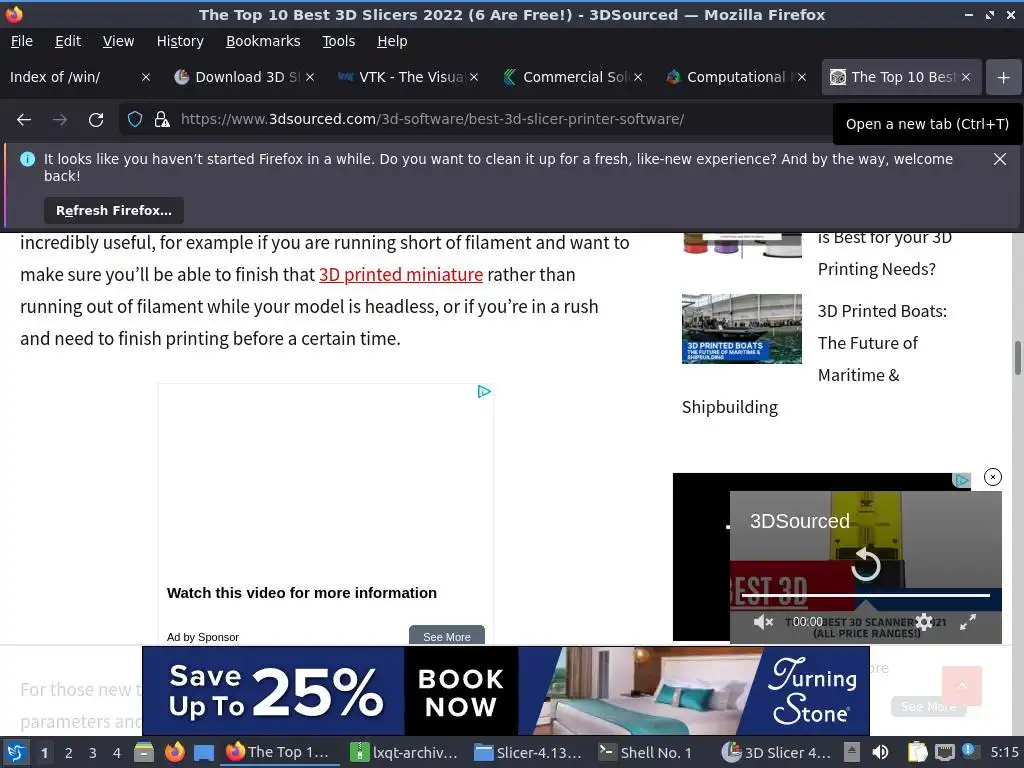Screen dimensions: 1024x768
Task: Reload the current page
Action: (x=96, y=120)
